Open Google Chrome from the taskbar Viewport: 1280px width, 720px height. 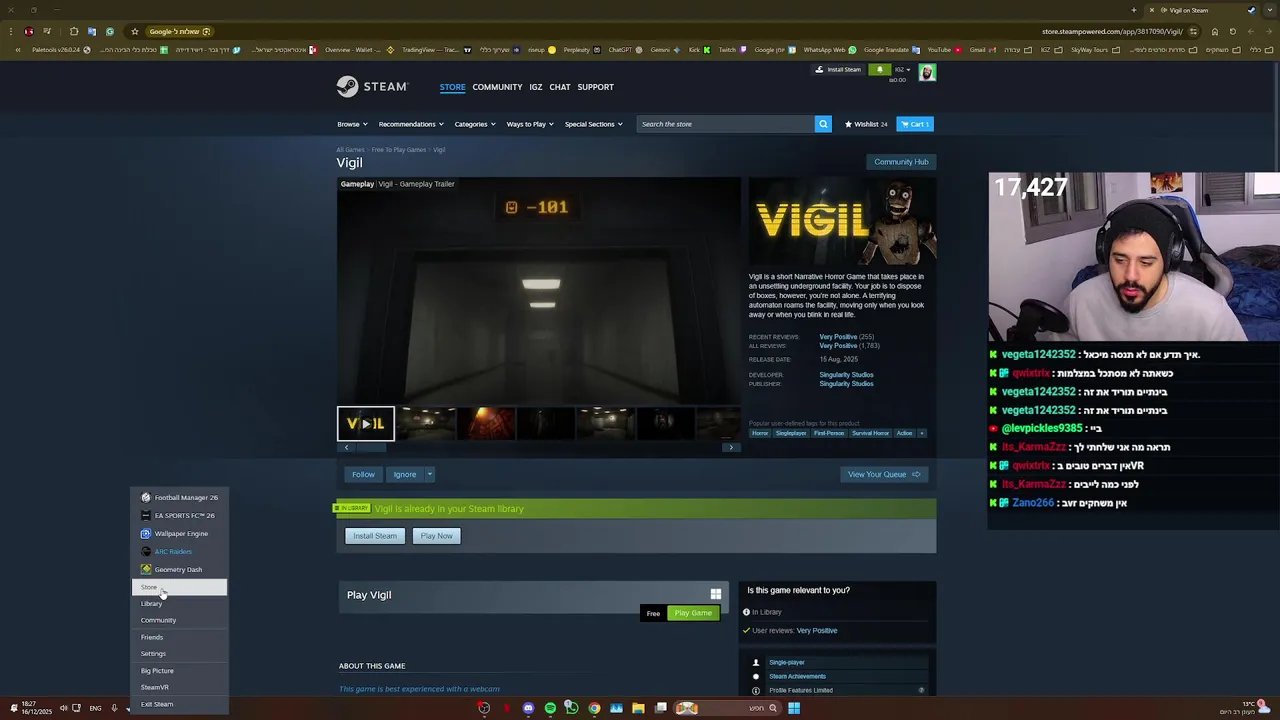(x=594, y=708)
